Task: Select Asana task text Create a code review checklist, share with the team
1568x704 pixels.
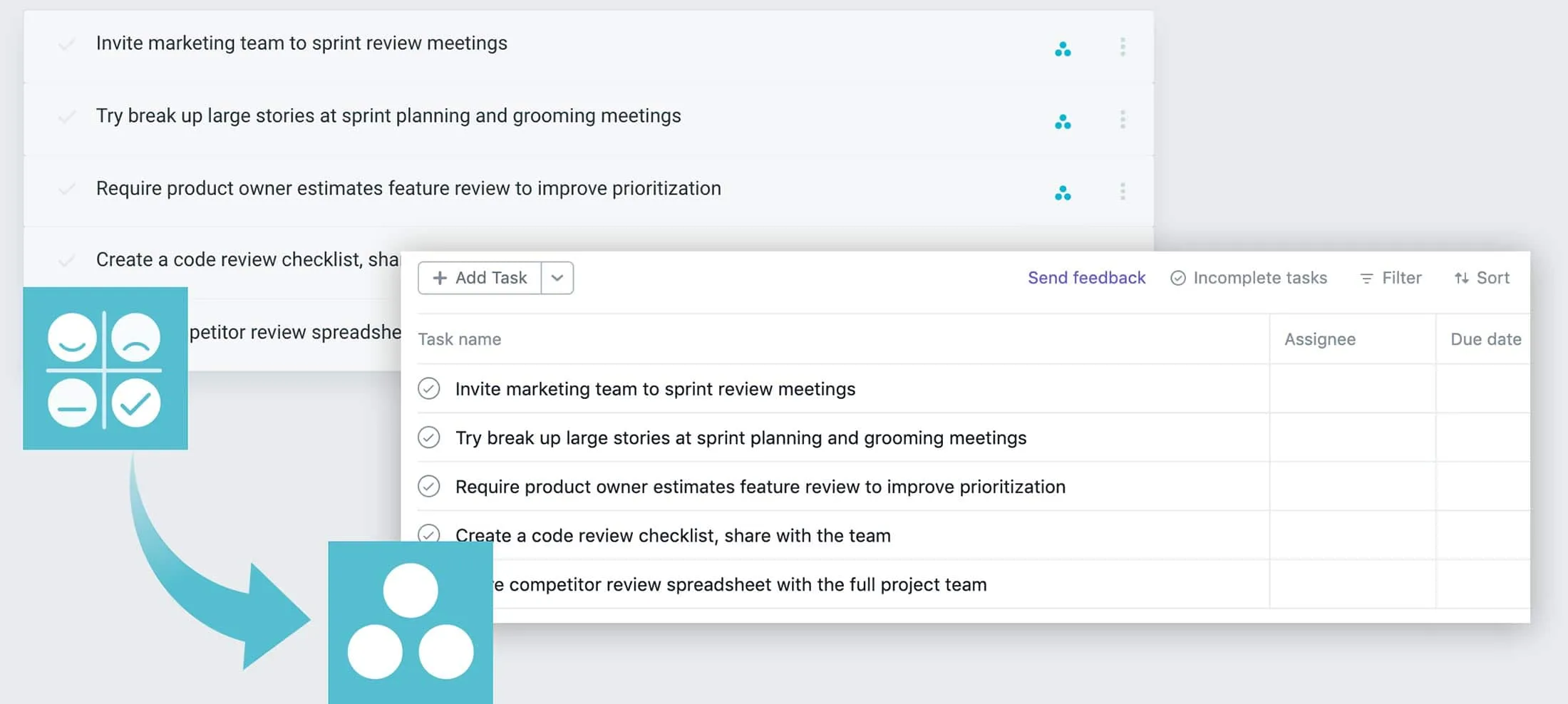Action: [673, 535]
